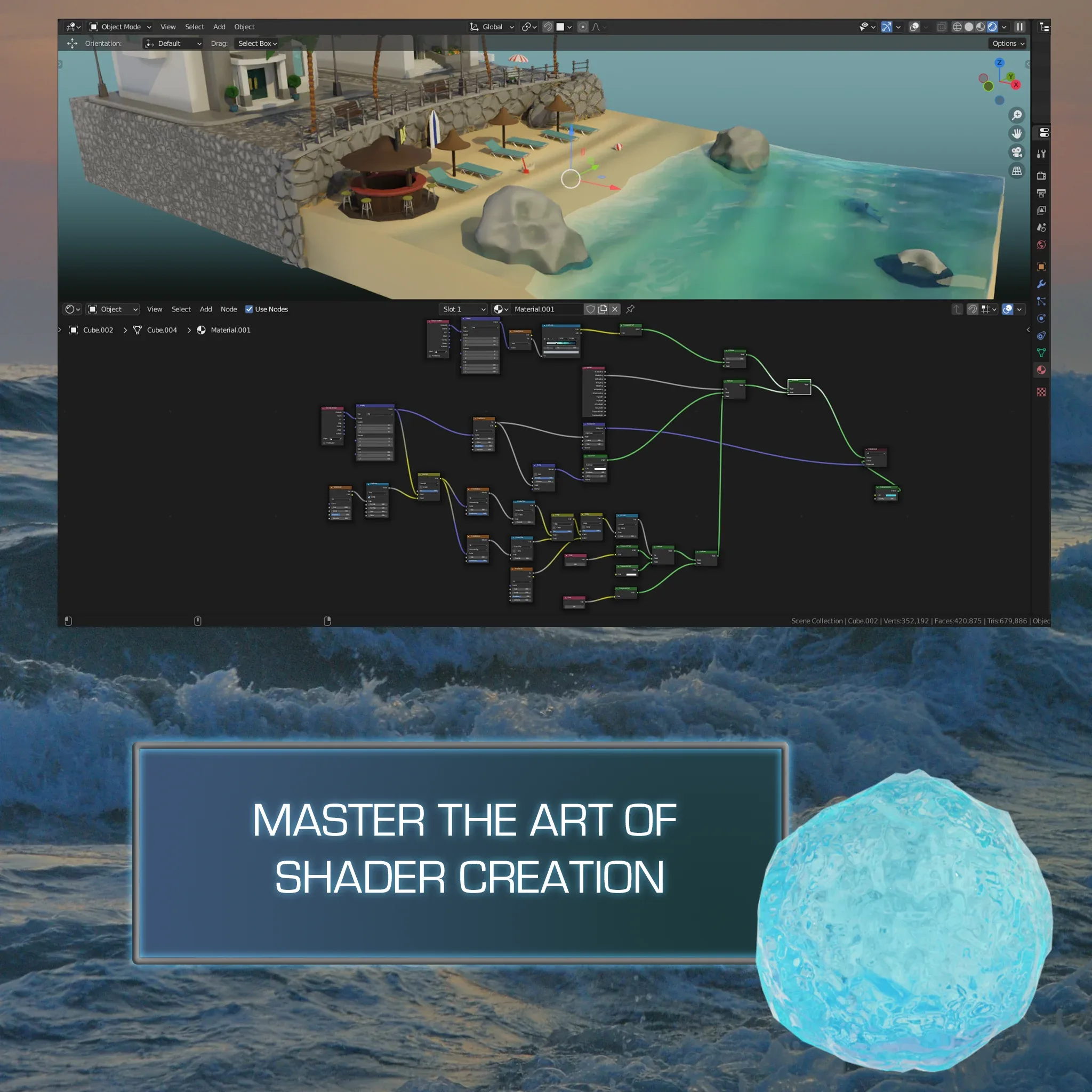Select the viewport shading icon
This screenshot has height=1092, width=1092.
click(992, 26)
